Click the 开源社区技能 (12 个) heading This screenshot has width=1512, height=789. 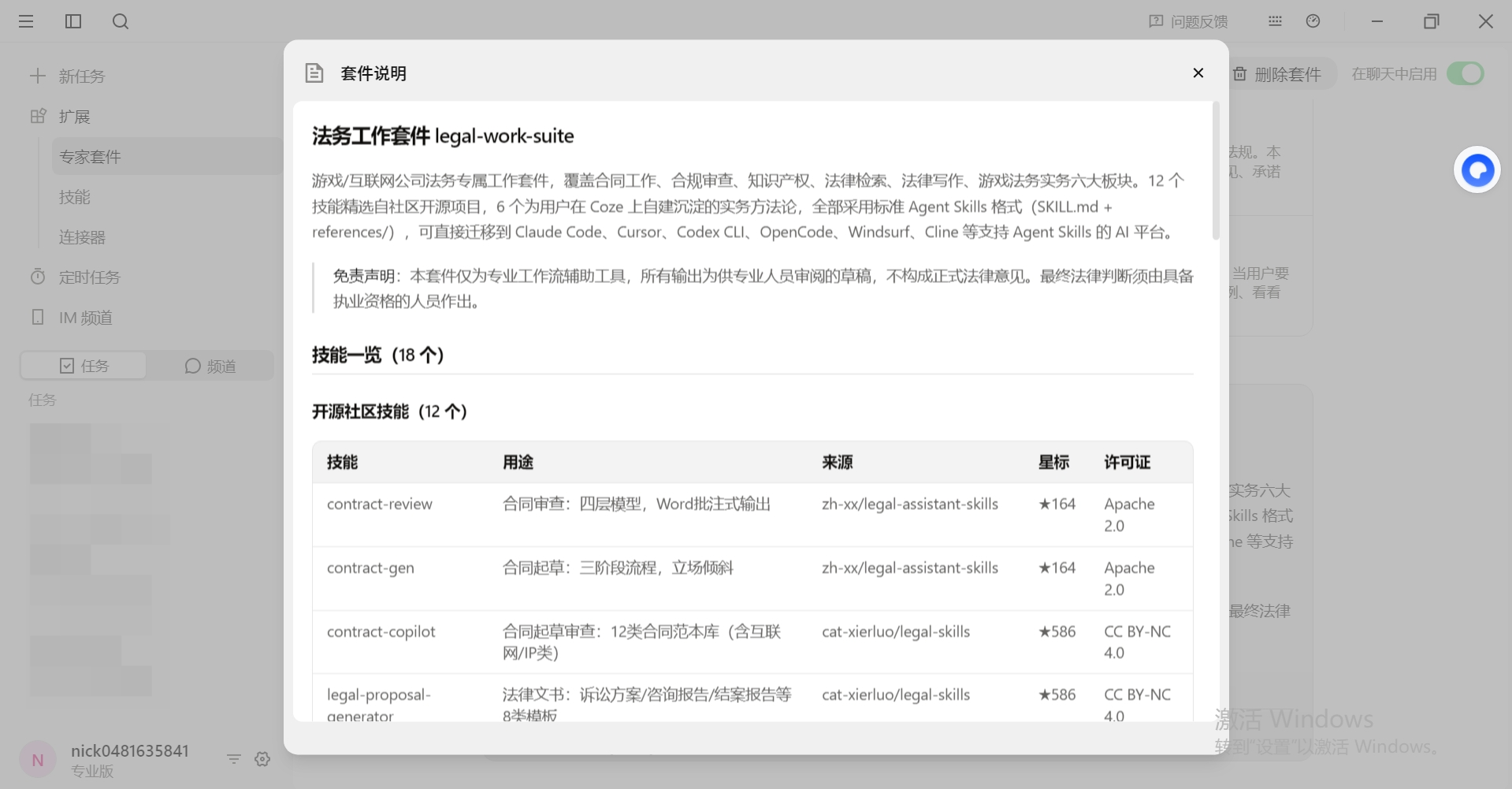pyautogui.click(x=390, y=411)
